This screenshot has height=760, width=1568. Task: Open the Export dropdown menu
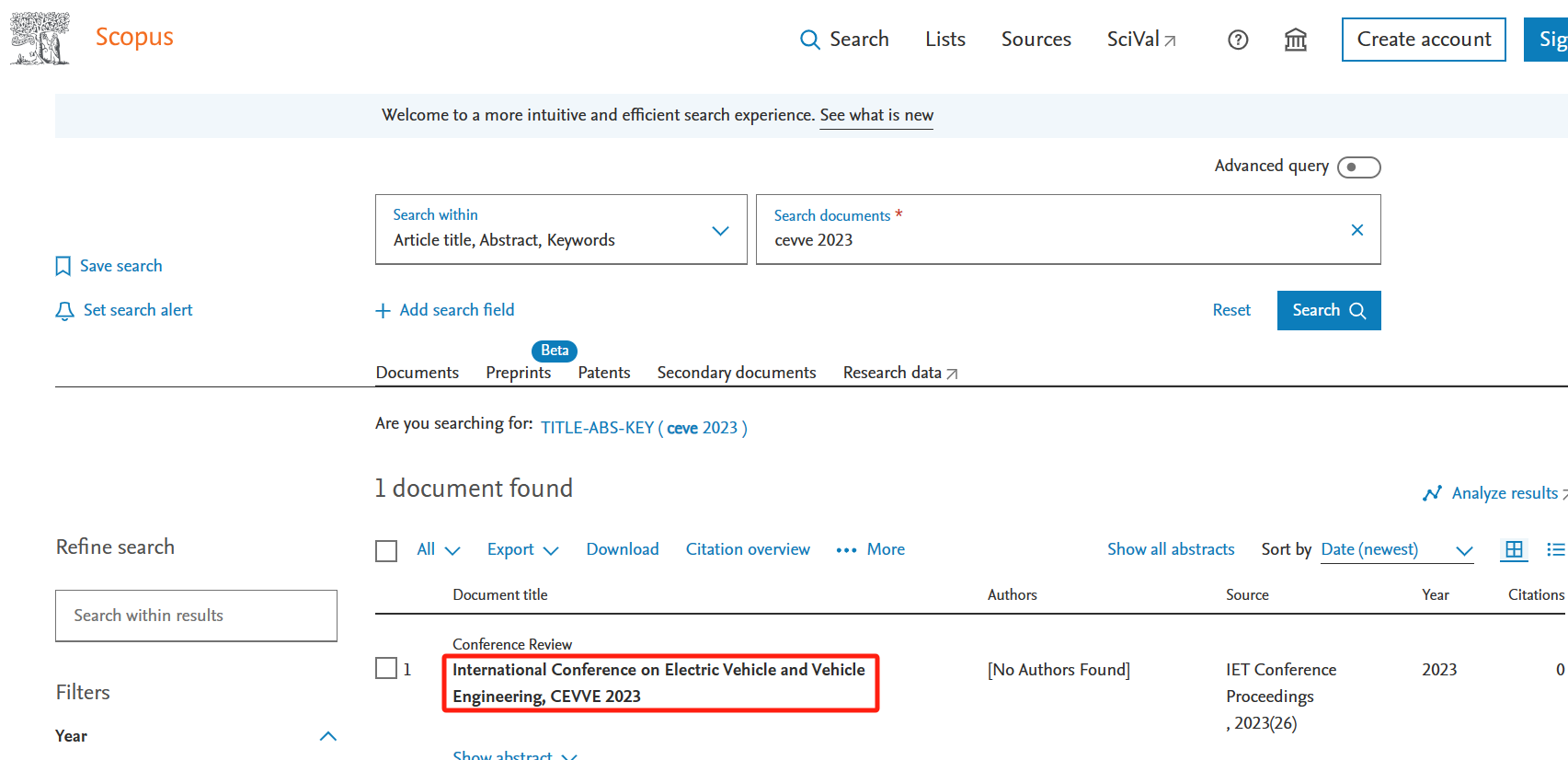click(x=522, y=549)
